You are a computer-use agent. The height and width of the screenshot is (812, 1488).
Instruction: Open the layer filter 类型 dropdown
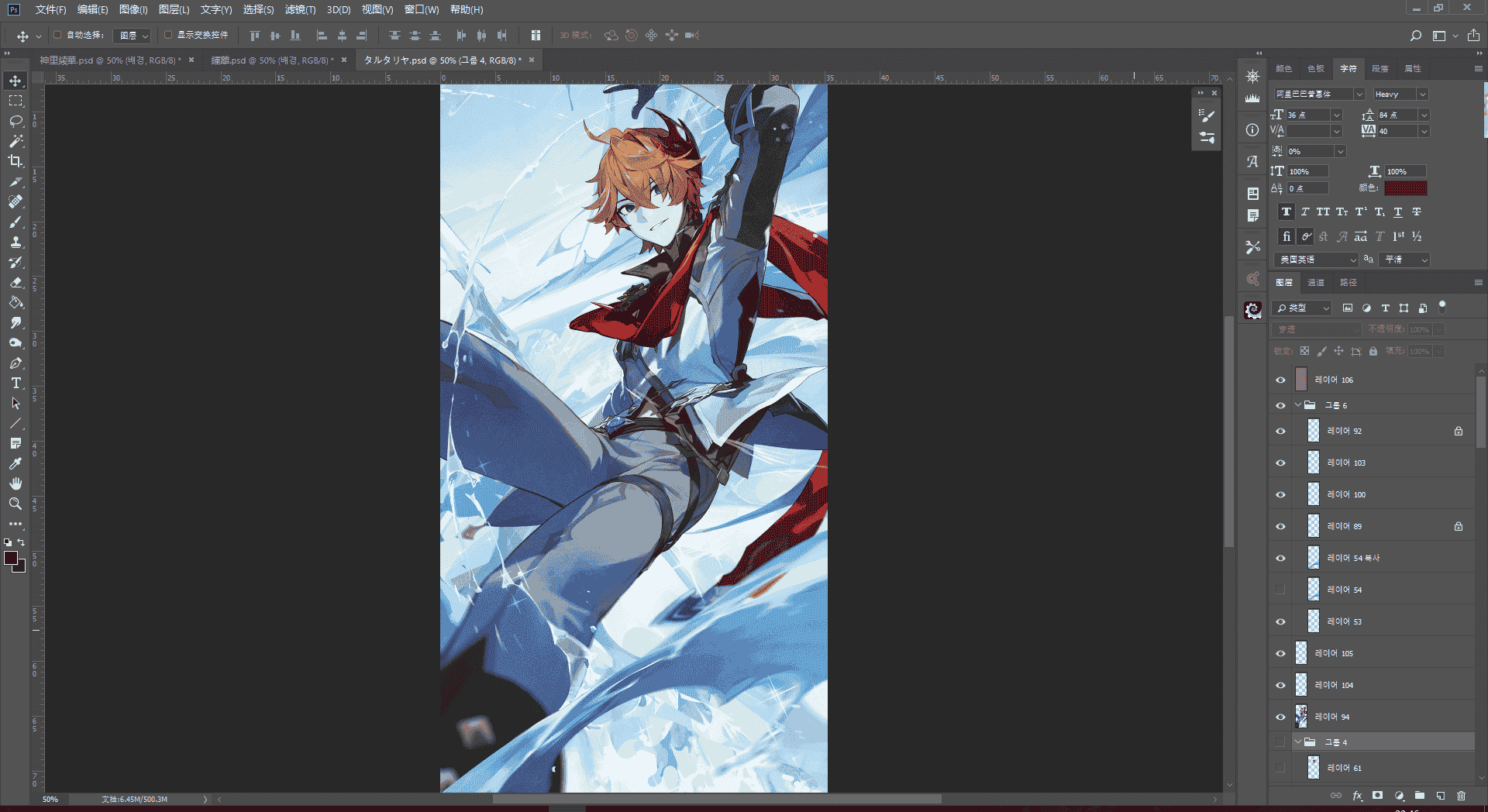click(x=1302, y=308)
